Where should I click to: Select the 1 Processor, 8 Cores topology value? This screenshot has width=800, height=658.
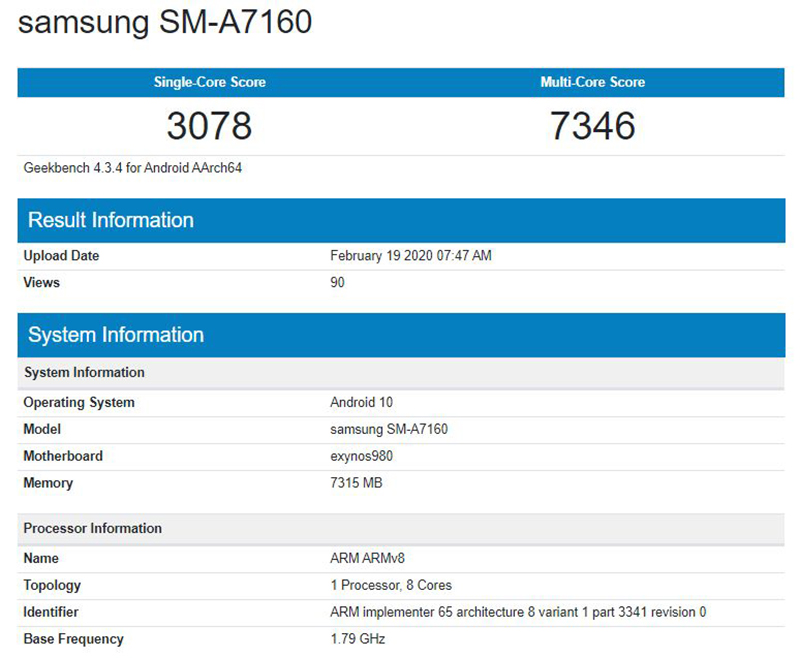pyautogui.click(x=391, y=585)
